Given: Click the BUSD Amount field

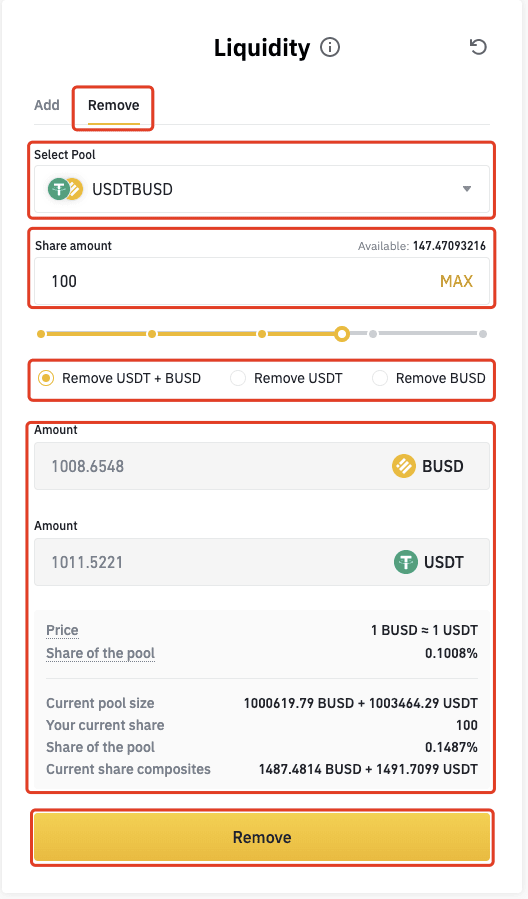Looking at the screenshot, I should (261, 466).
